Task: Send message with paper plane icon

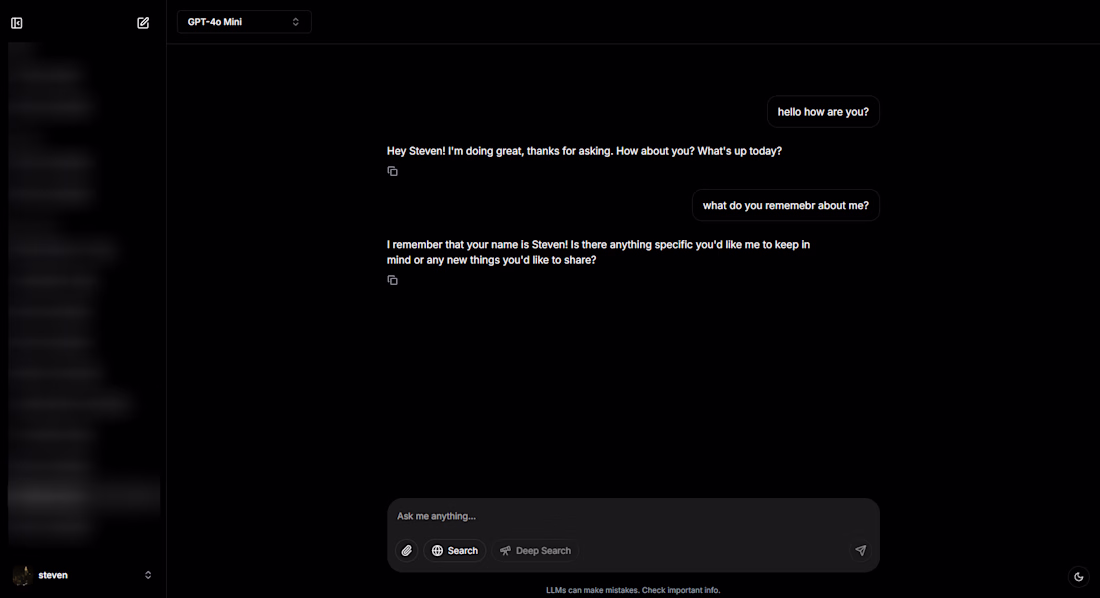Action: [x=861, y=551]
